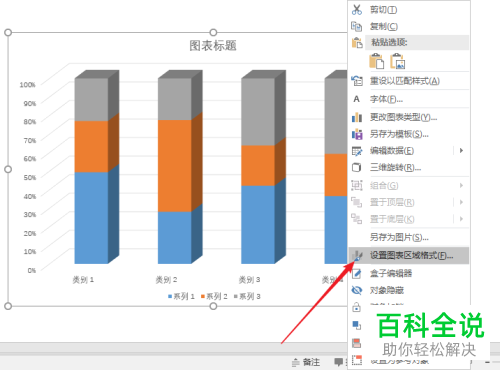This screenshot has height=370, width=500.
Task: Click the bottom-left chart selection handle
Action: (8, 306)
